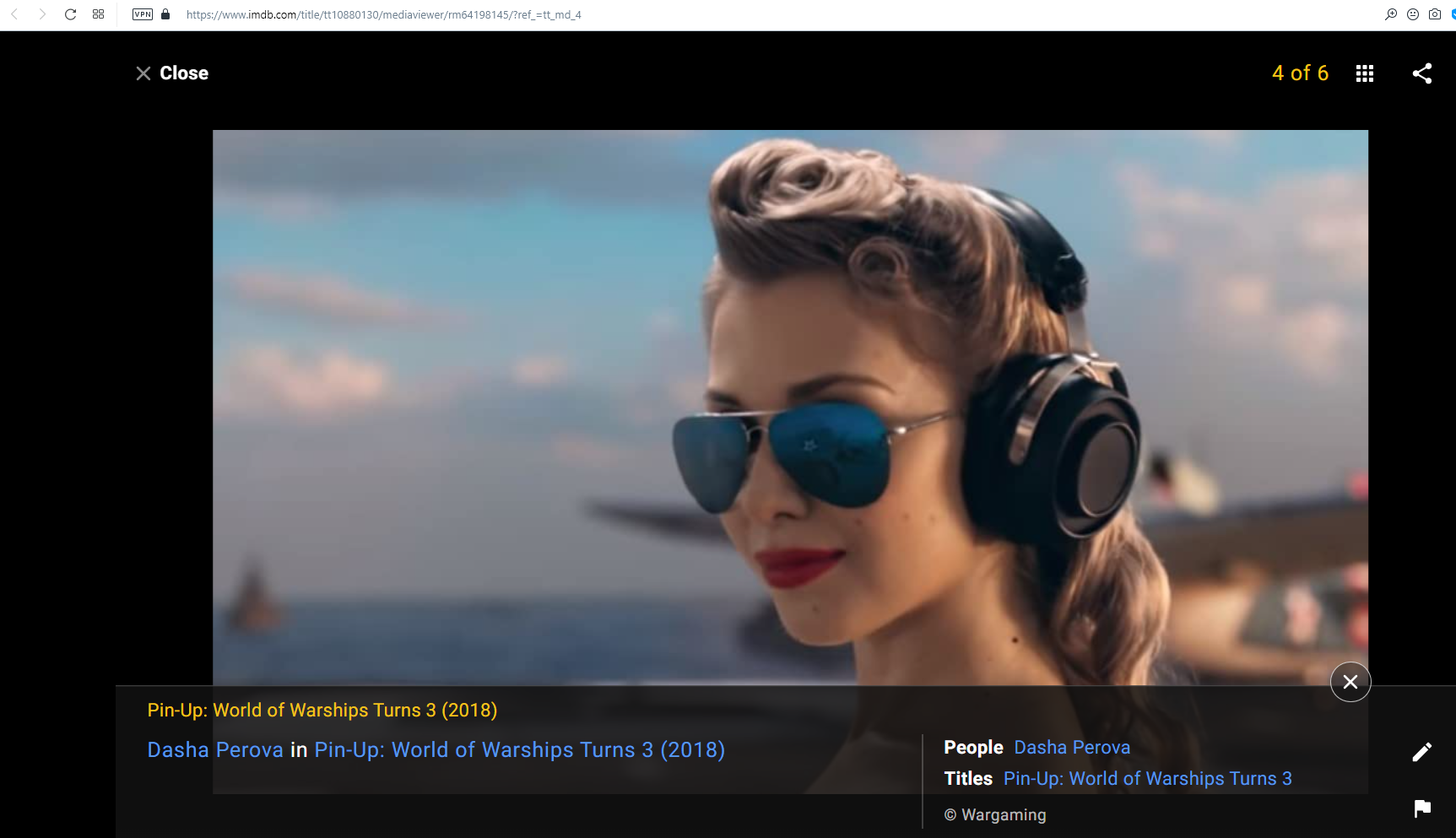
Task: Open Dasha Perova link in caption sentence
Action: 215,750
